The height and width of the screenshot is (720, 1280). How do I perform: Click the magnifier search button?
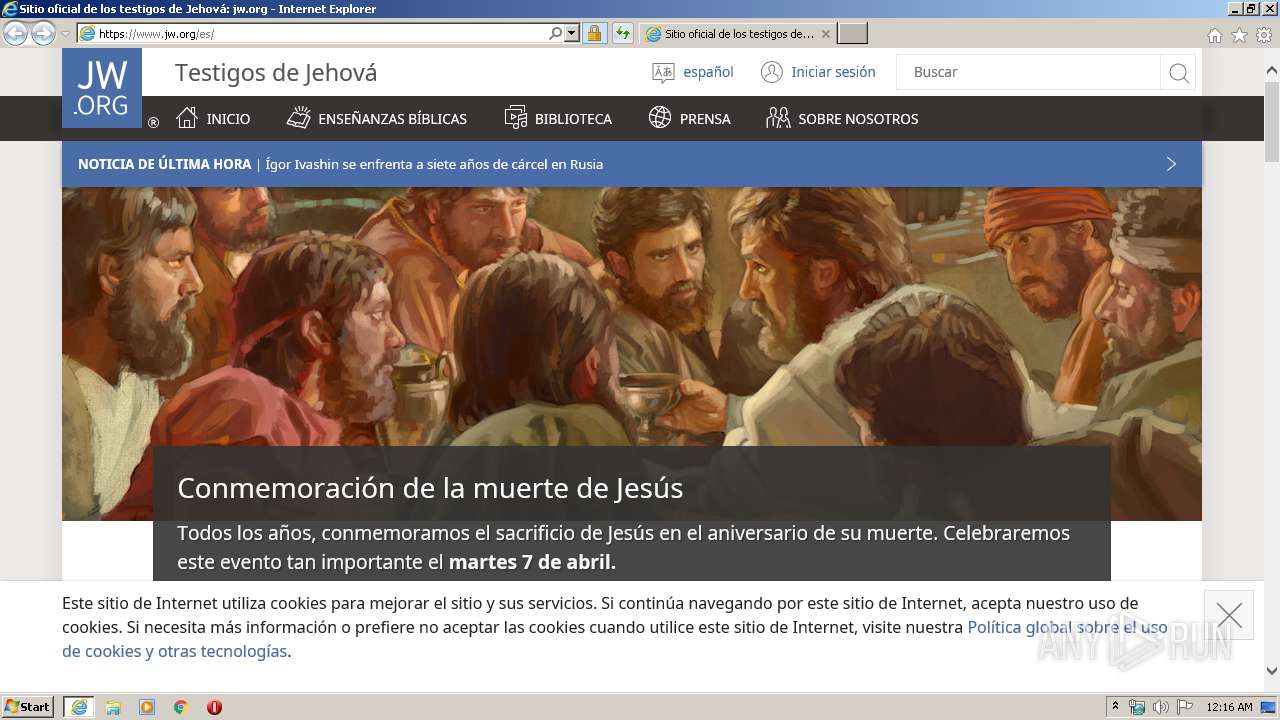(x=1179, y=72)
